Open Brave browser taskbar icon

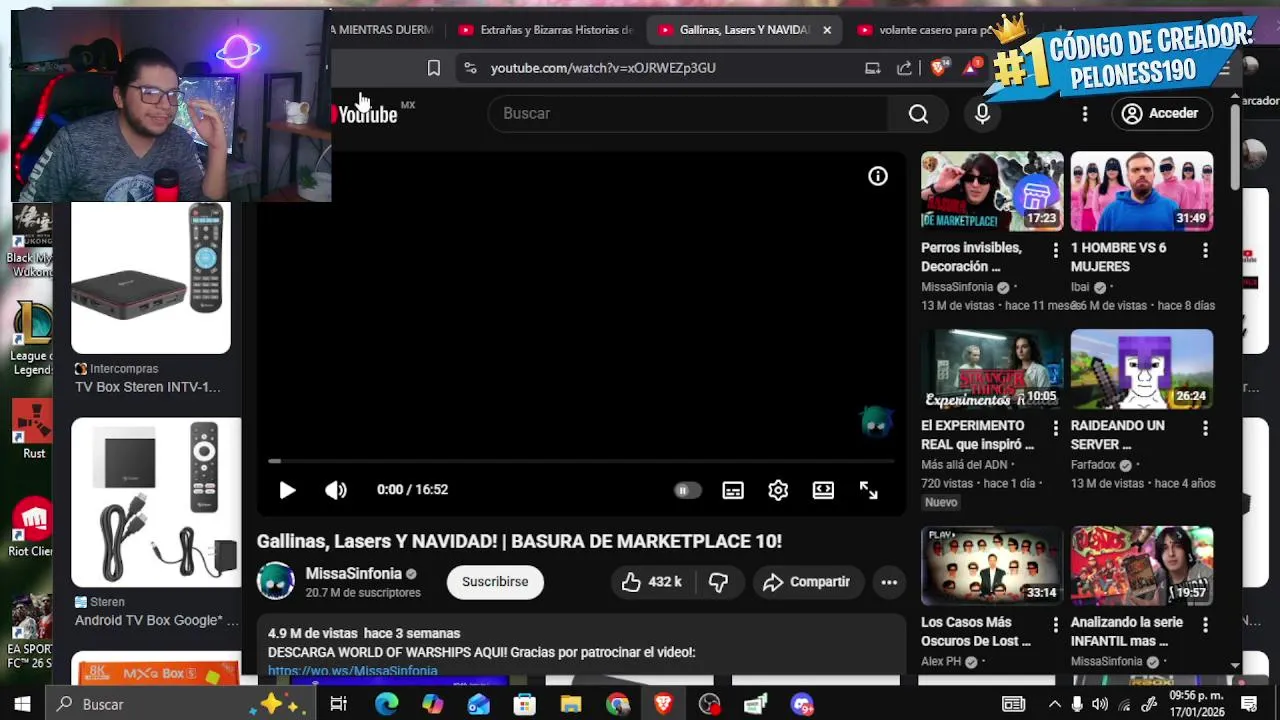[663, 704]
